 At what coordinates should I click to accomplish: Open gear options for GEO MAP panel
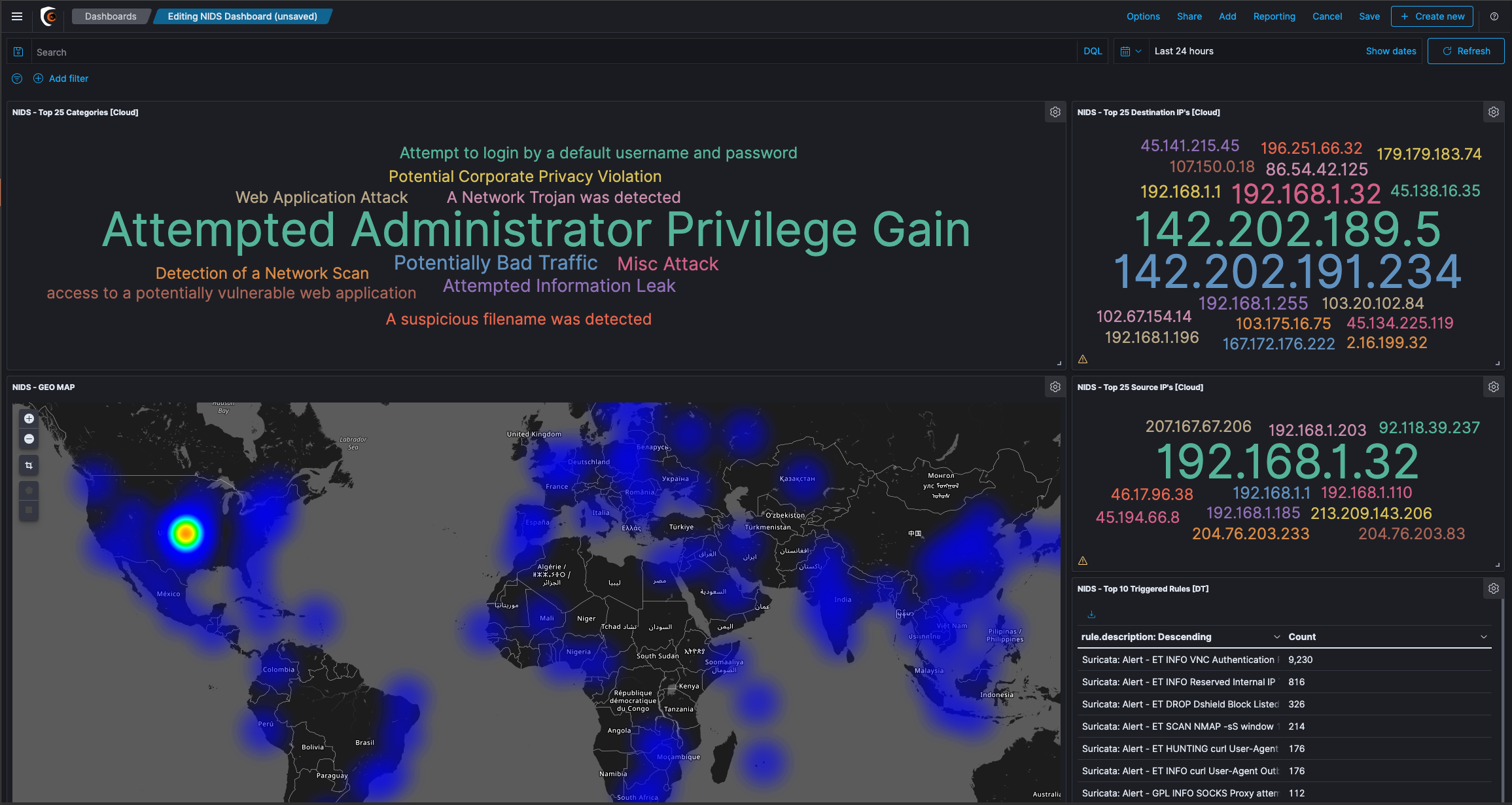1055,387
